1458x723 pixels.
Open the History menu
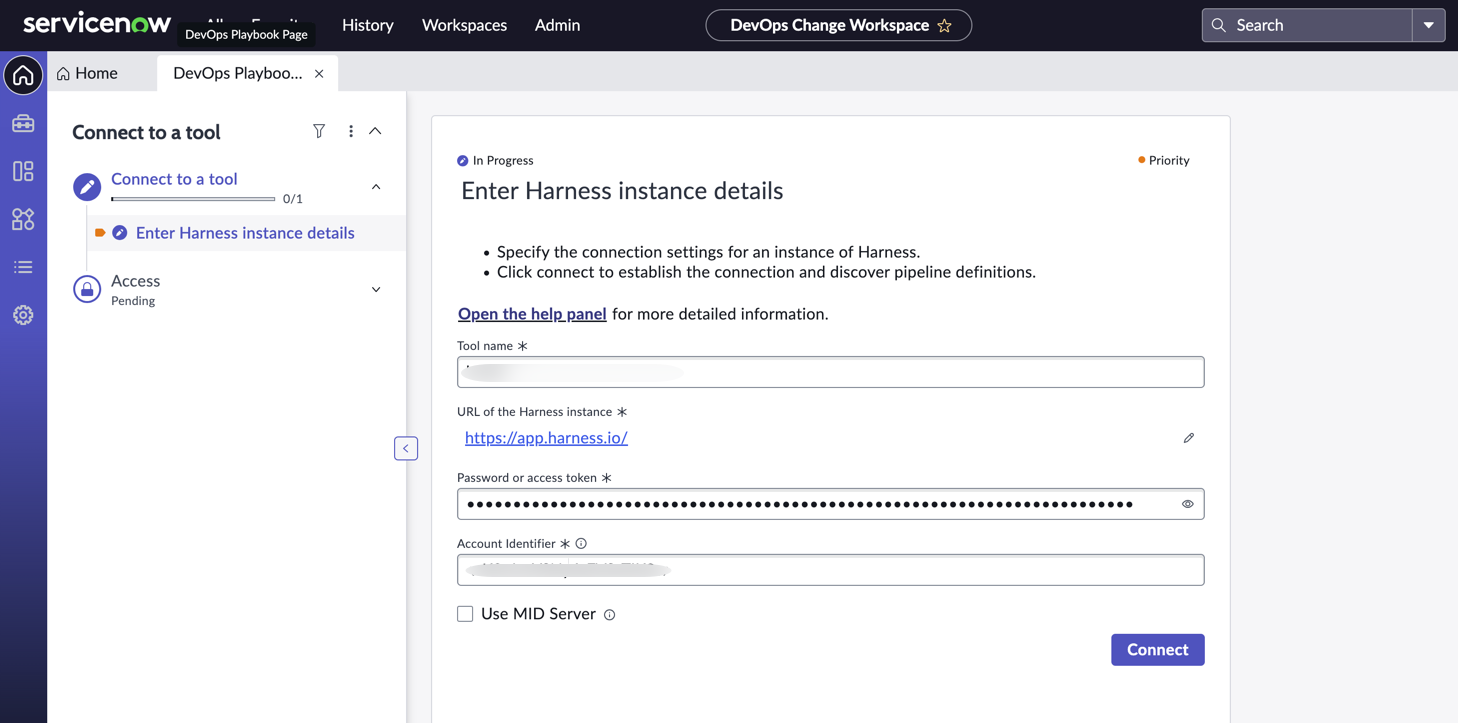[x=368, y=25]
